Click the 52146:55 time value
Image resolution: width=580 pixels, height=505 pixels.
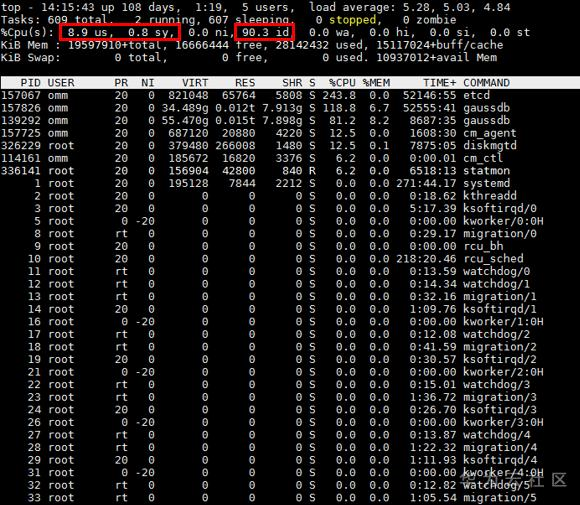430,95
